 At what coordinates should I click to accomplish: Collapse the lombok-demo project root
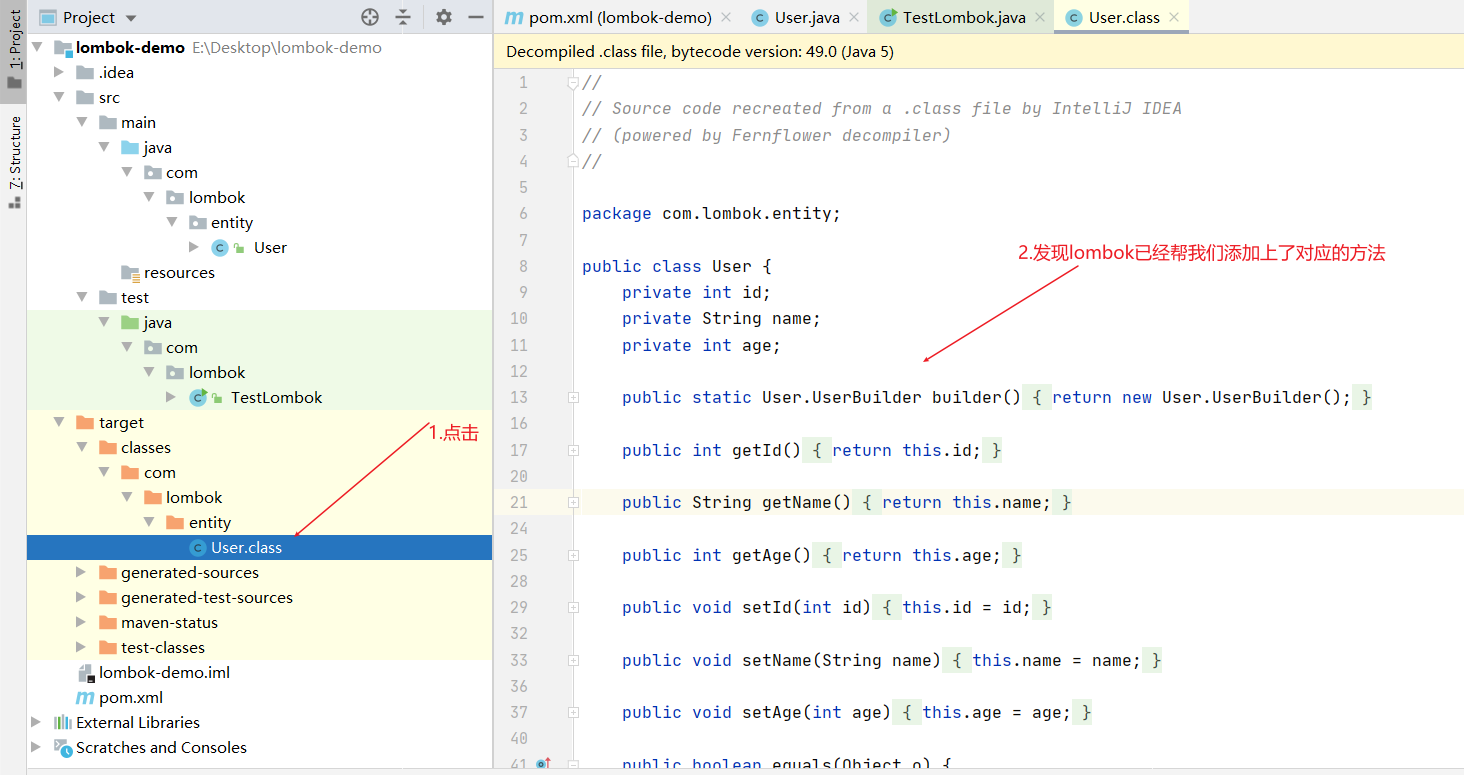38,47
